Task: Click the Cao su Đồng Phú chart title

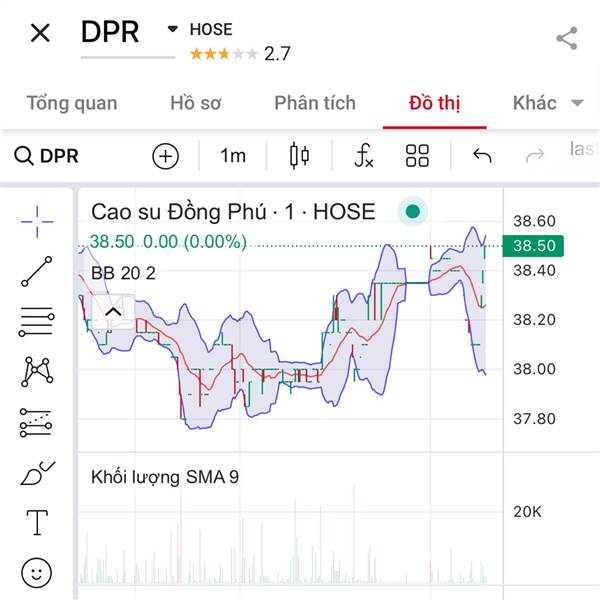Action: pyautogui.click(x=233, y=212)
